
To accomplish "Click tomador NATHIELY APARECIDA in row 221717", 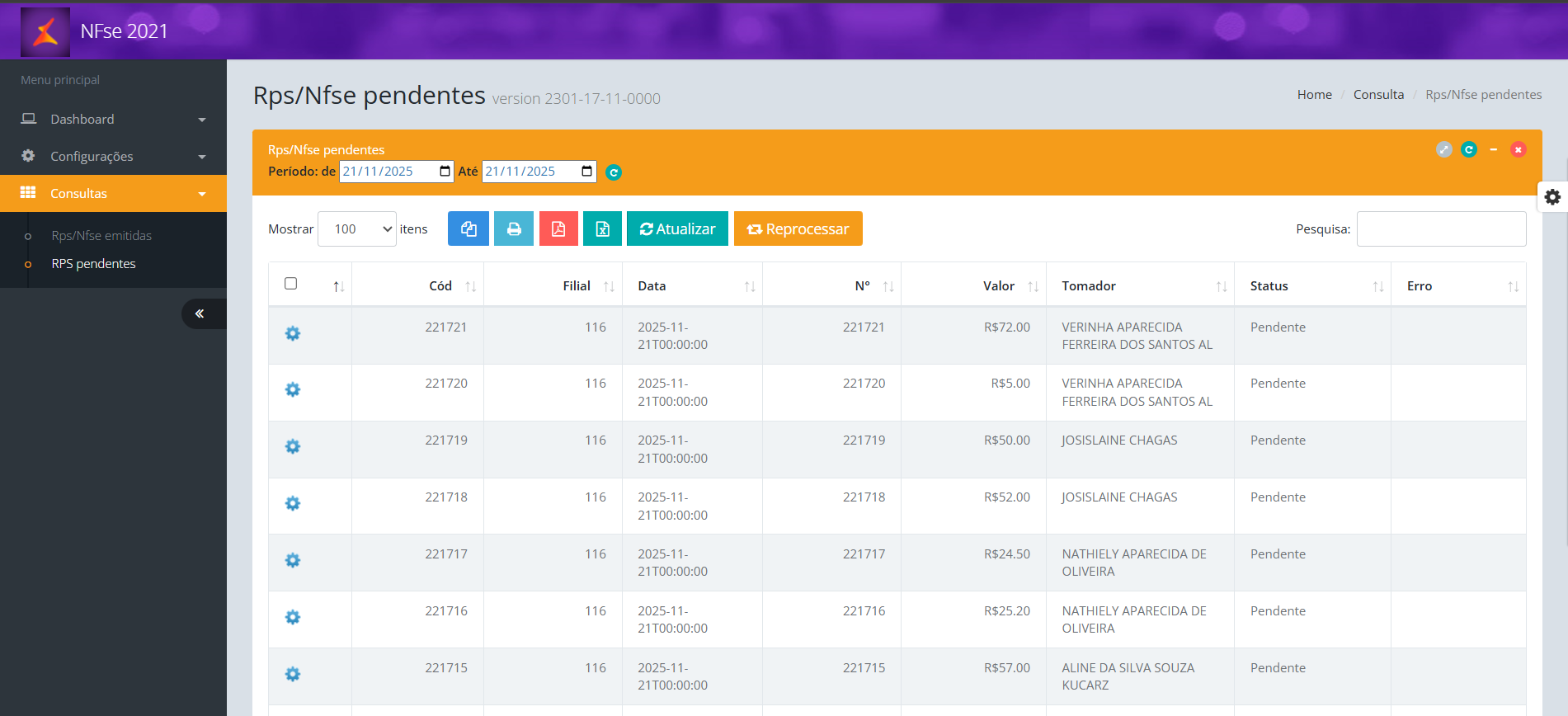I will click(x=1134, y=563).
